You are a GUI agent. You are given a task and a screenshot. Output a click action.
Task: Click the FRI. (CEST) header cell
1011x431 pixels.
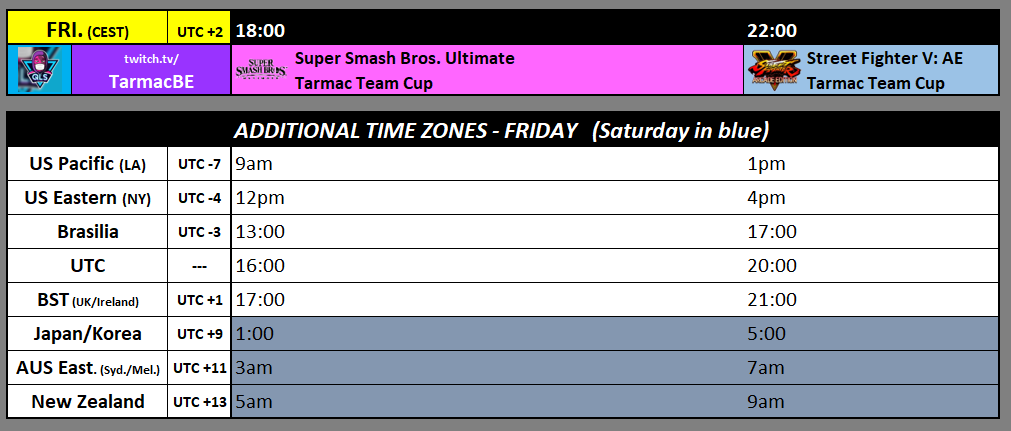pyautogui.click(x=87, y=30)
